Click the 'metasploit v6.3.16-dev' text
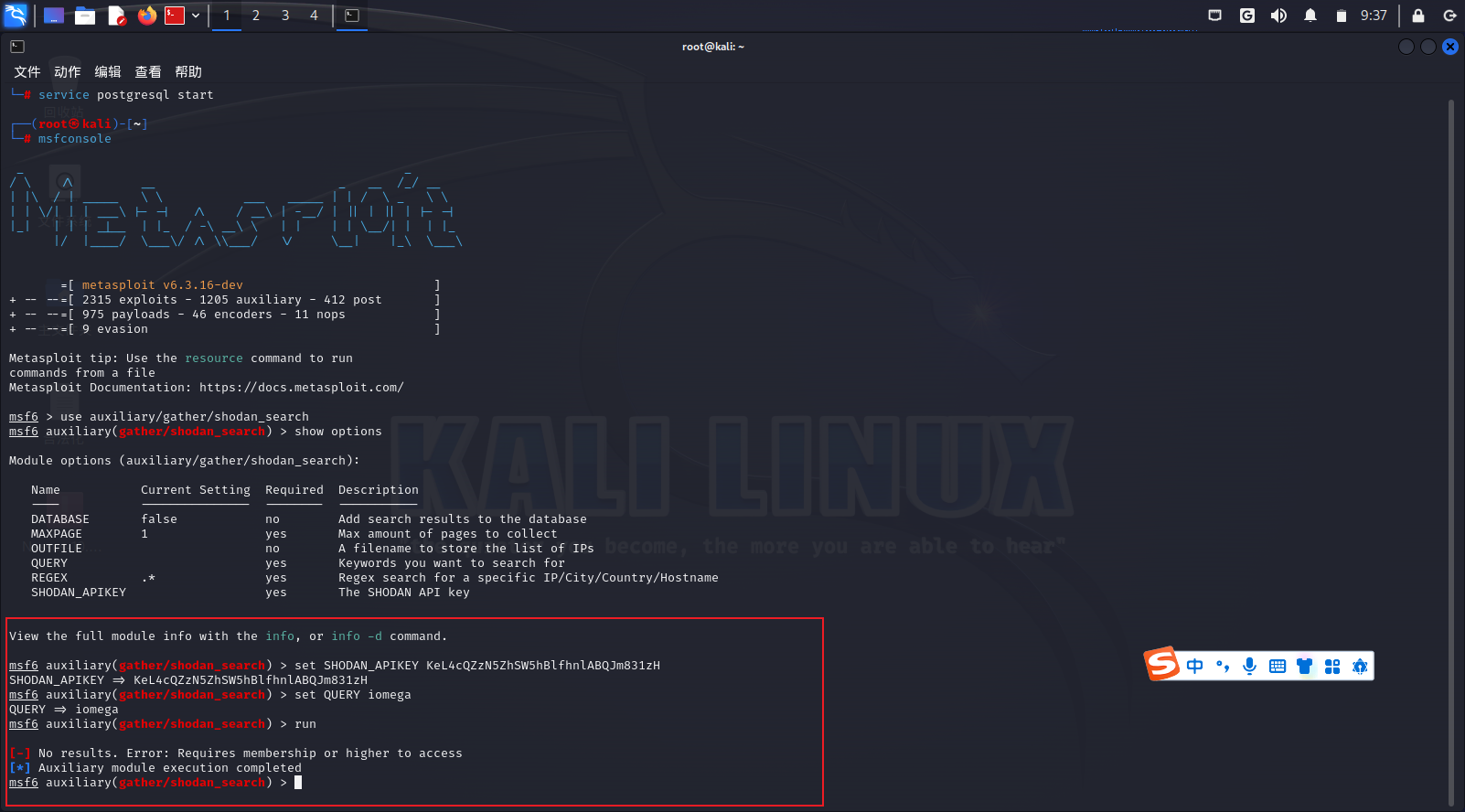 coord(163,285)
